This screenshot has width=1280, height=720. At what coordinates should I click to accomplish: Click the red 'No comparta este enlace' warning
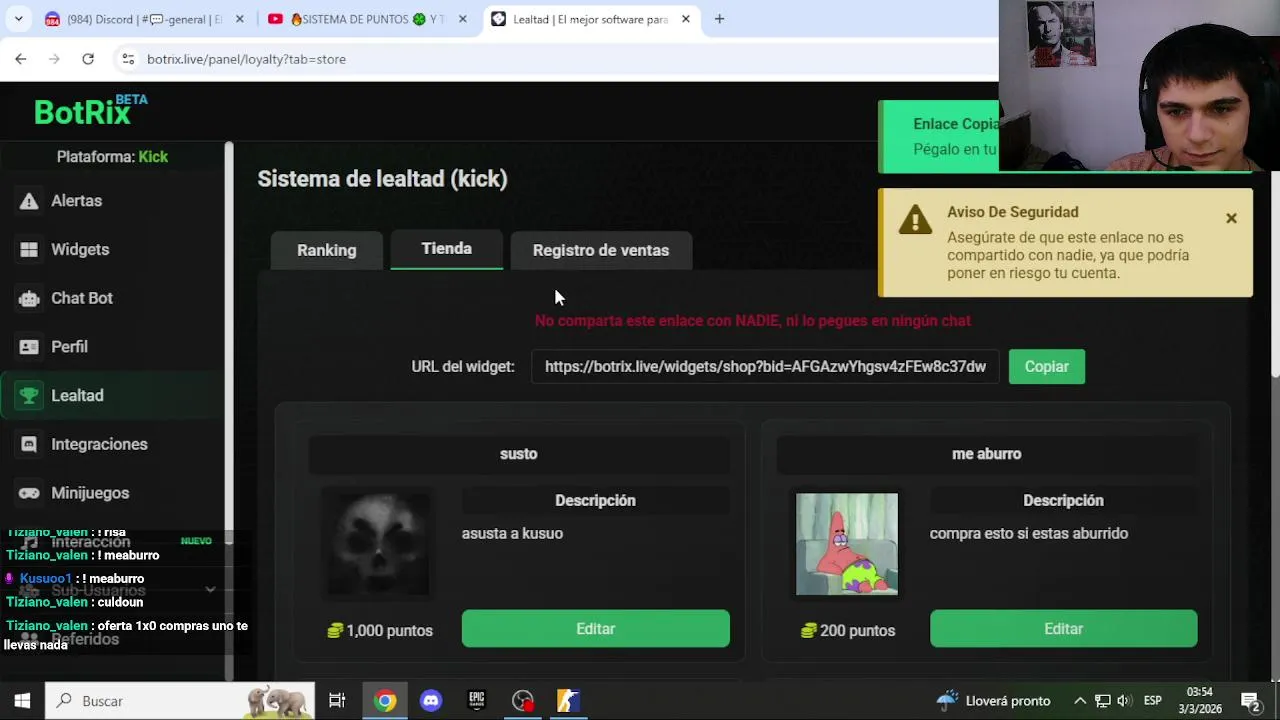pos(753,321)
